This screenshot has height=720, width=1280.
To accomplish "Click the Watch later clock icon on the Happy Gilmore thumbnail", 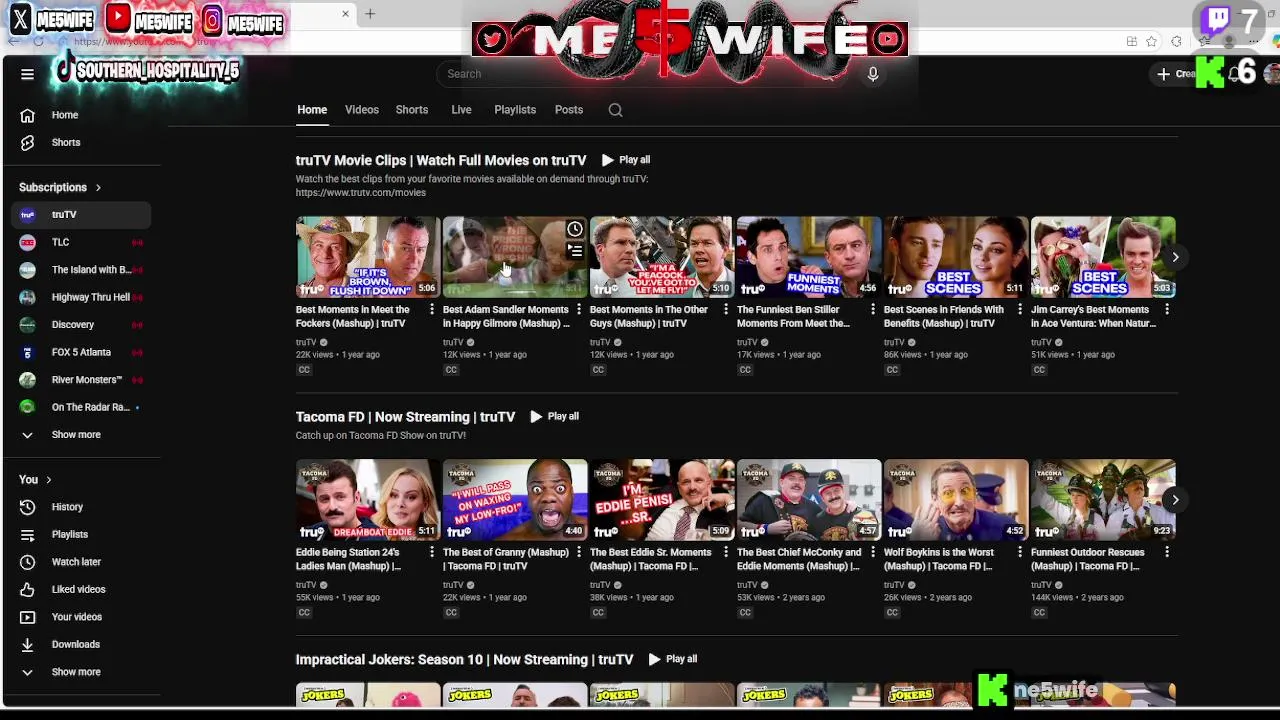I will point(575,229).
